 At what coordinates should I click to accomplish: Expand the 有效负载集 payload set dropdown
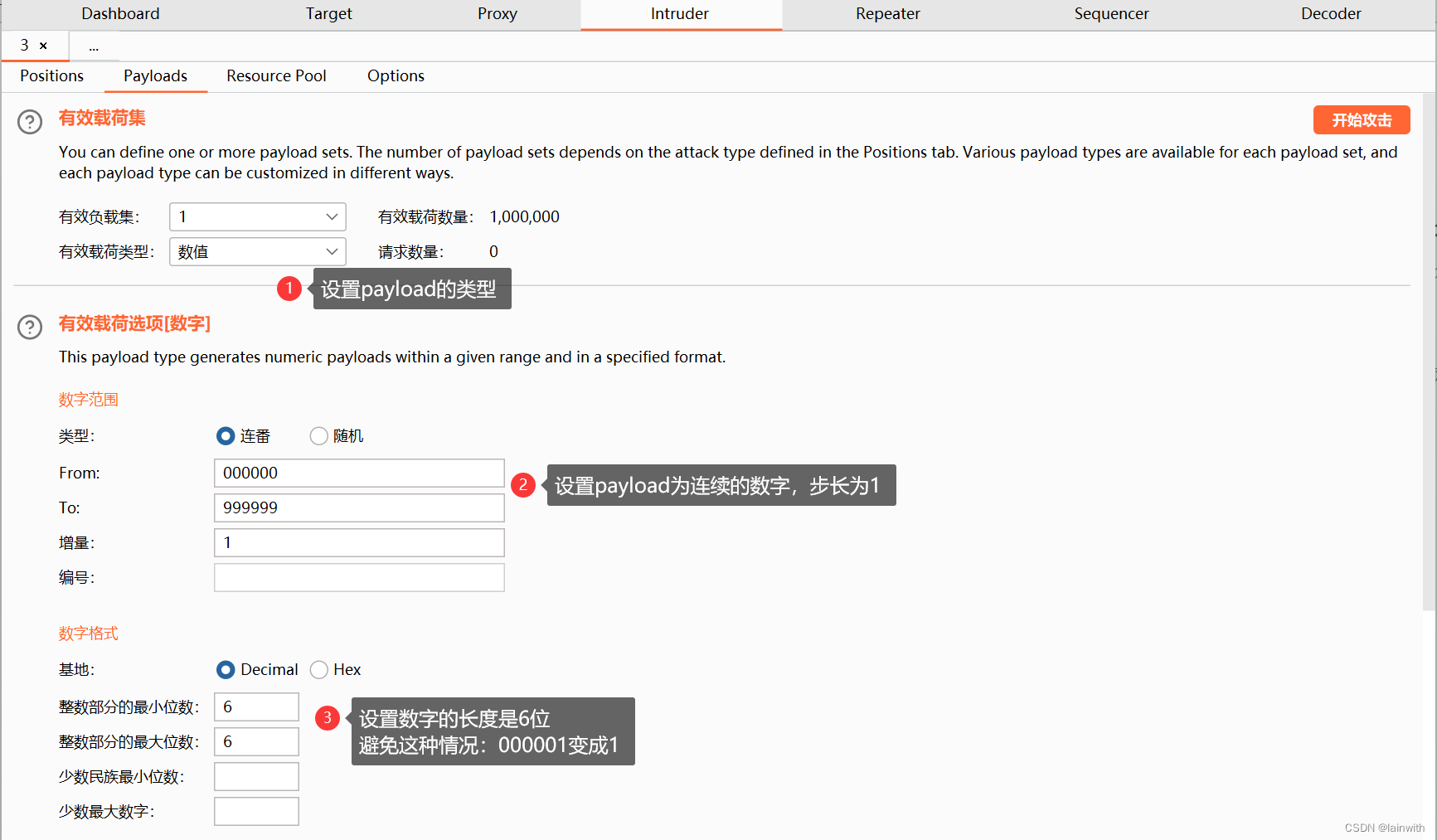point(257,217)
